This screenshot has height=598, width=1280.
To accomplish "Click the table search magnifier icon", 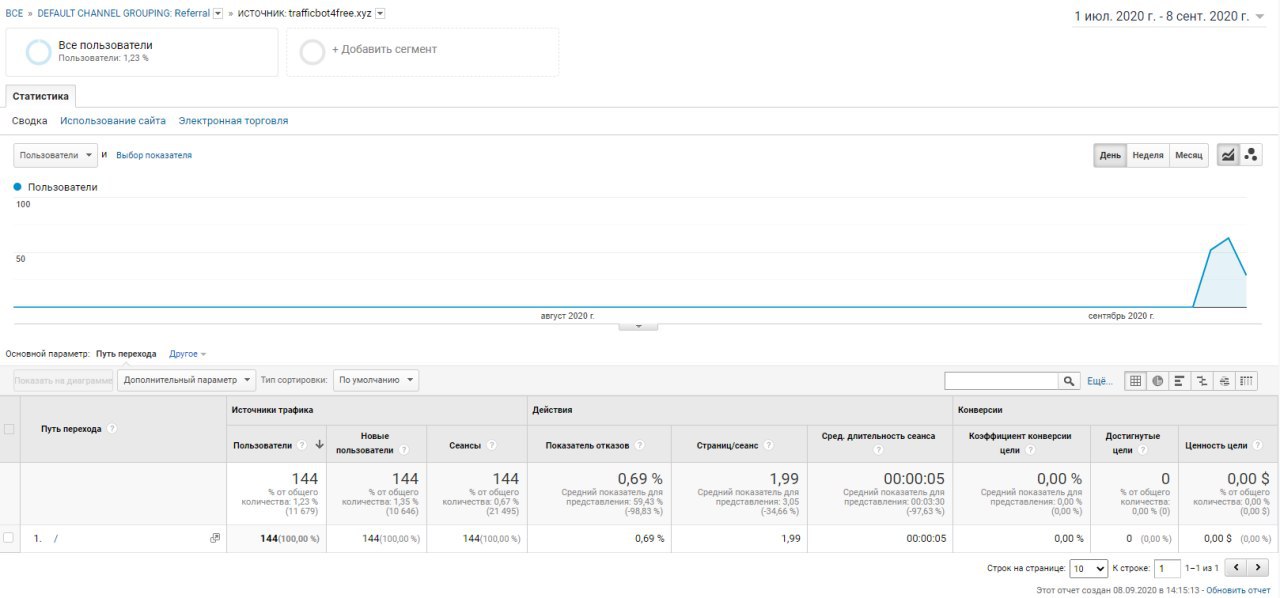I will click(1070, 381).
